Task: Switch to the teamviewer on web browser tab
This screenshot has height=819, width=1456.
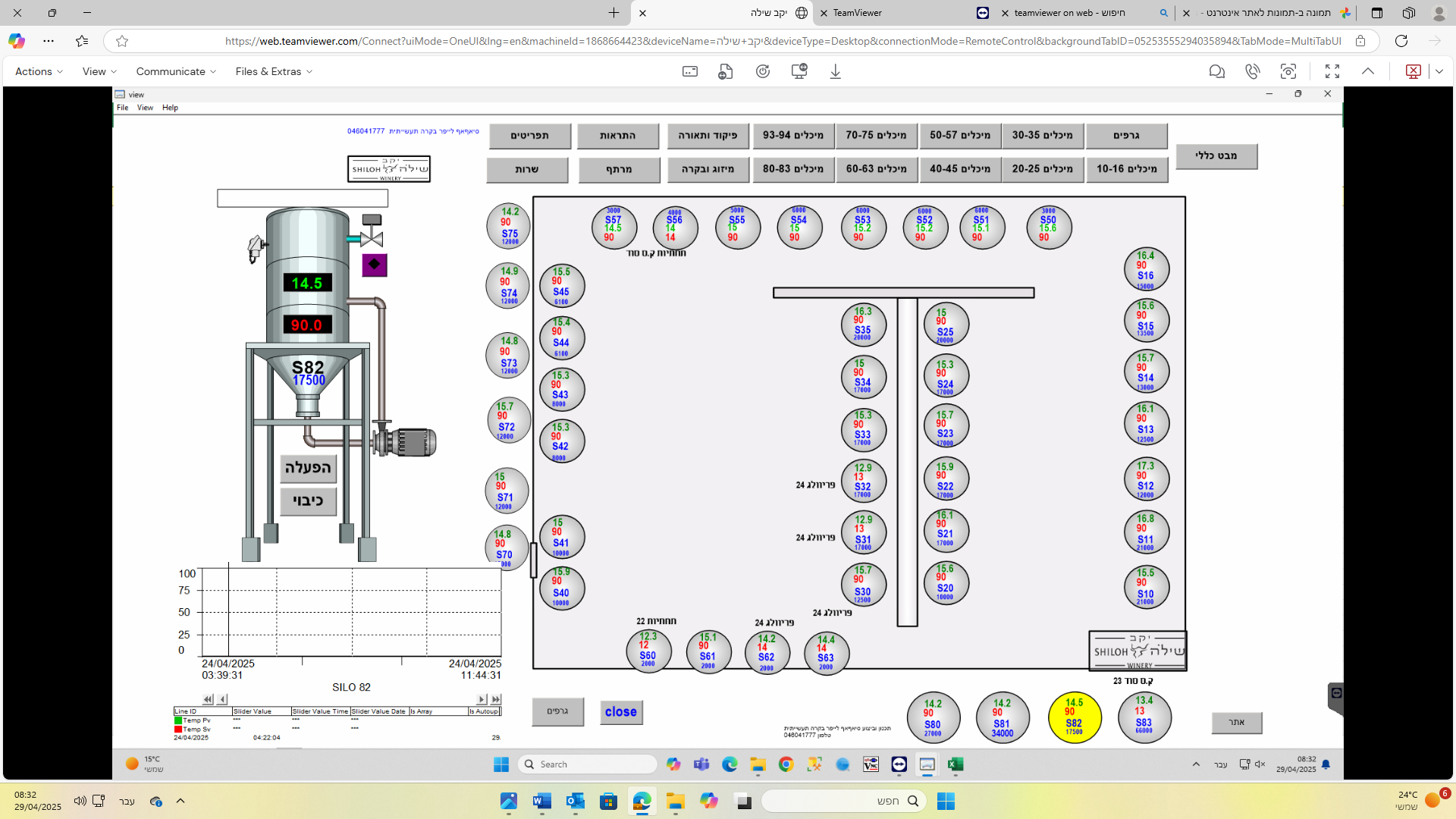Action: coord(1069,13)
